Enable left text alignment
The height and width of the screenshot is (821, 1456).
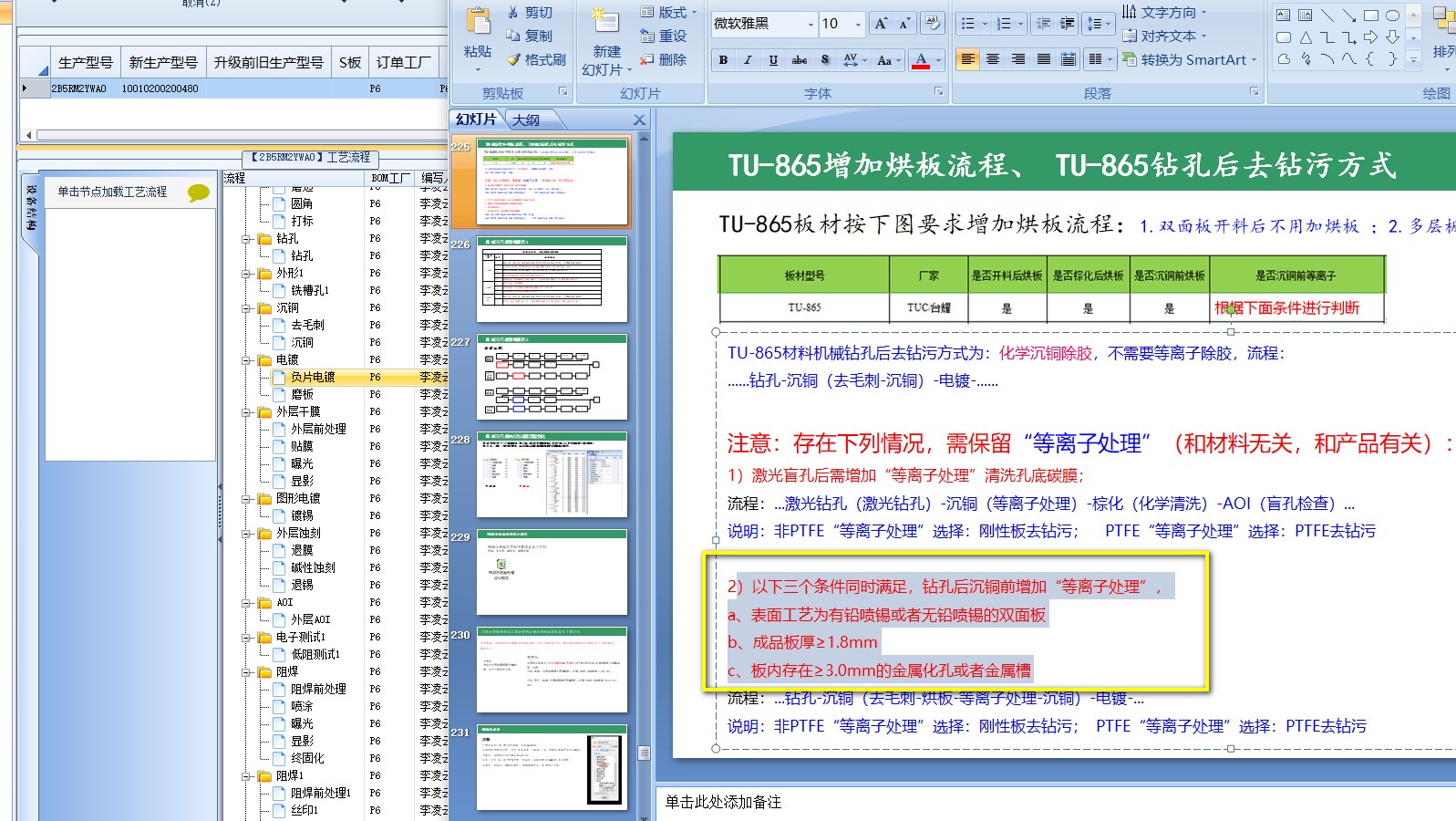pyautogui.click(x=968, y=60)
